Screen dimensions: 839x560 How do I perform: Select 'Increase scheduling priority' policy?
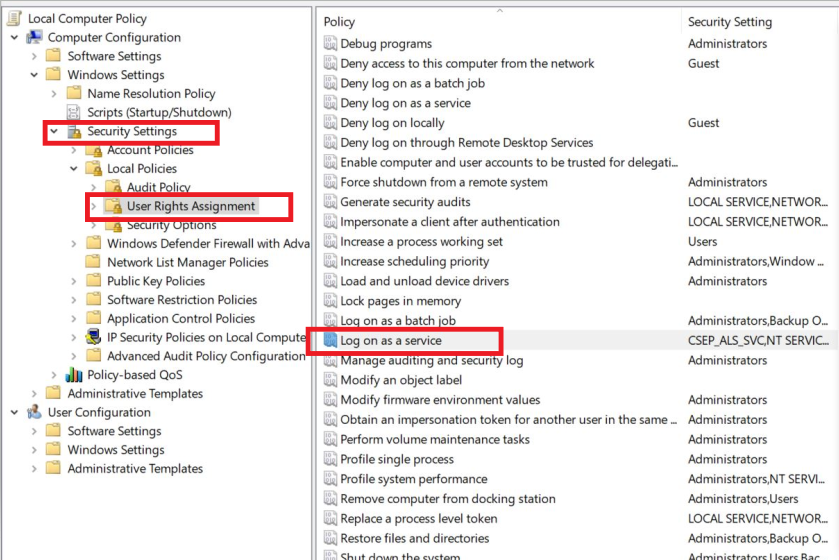point(415,261)
